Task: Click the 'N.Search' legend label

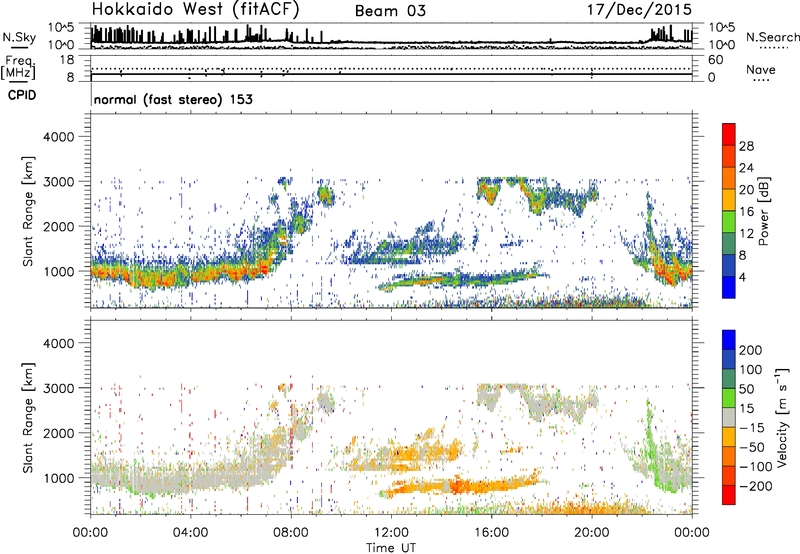Action: [x=772, y=37]
